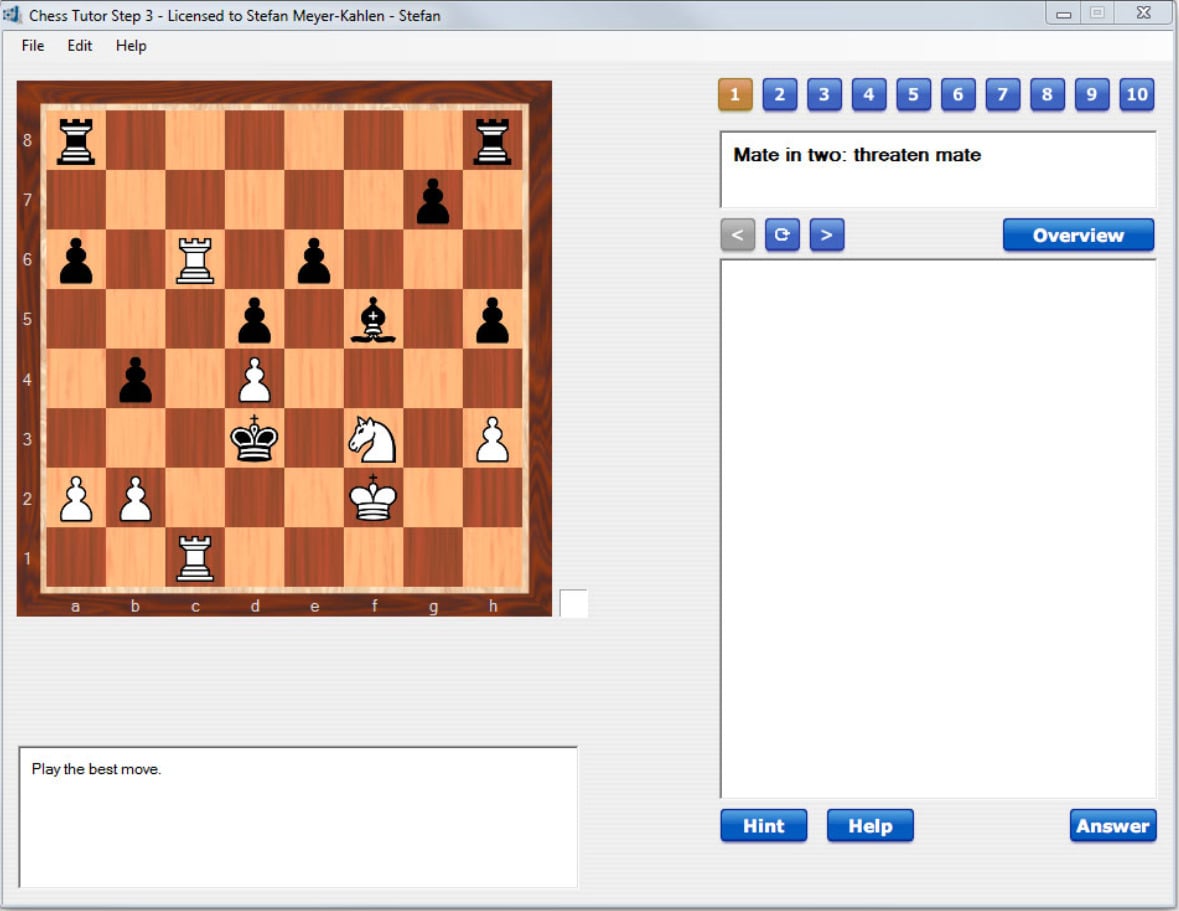Click the white king on f2

point(374,498)
